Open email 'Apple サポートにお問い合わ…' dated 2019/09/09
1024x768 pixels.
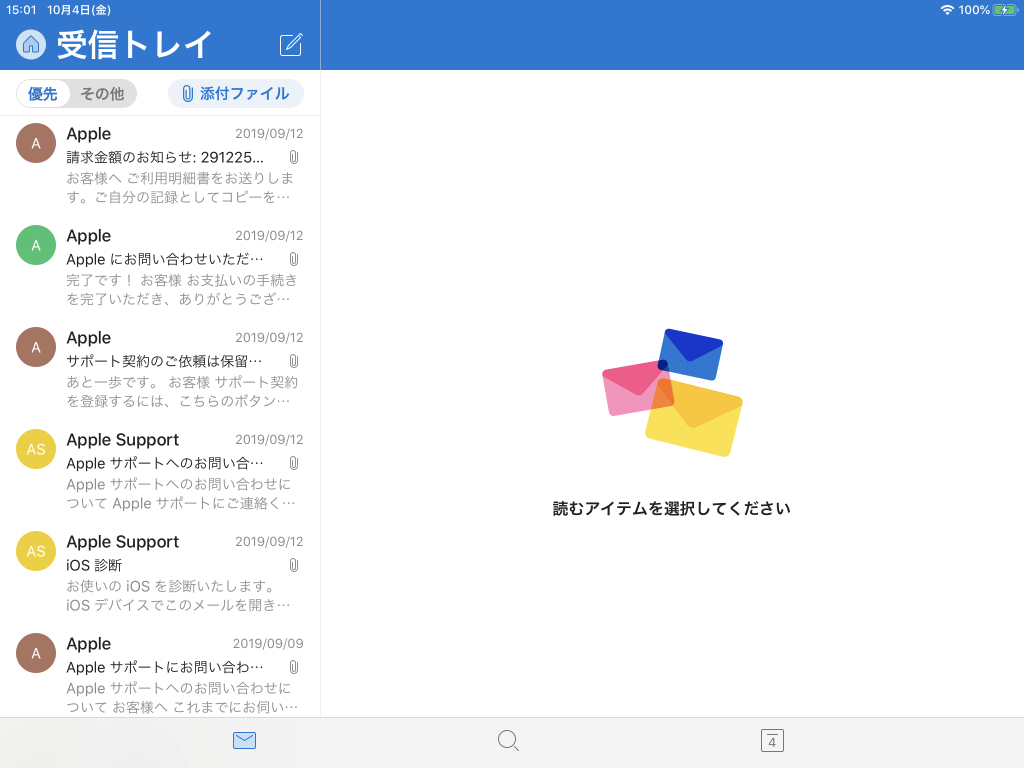(x=160, y=673)
